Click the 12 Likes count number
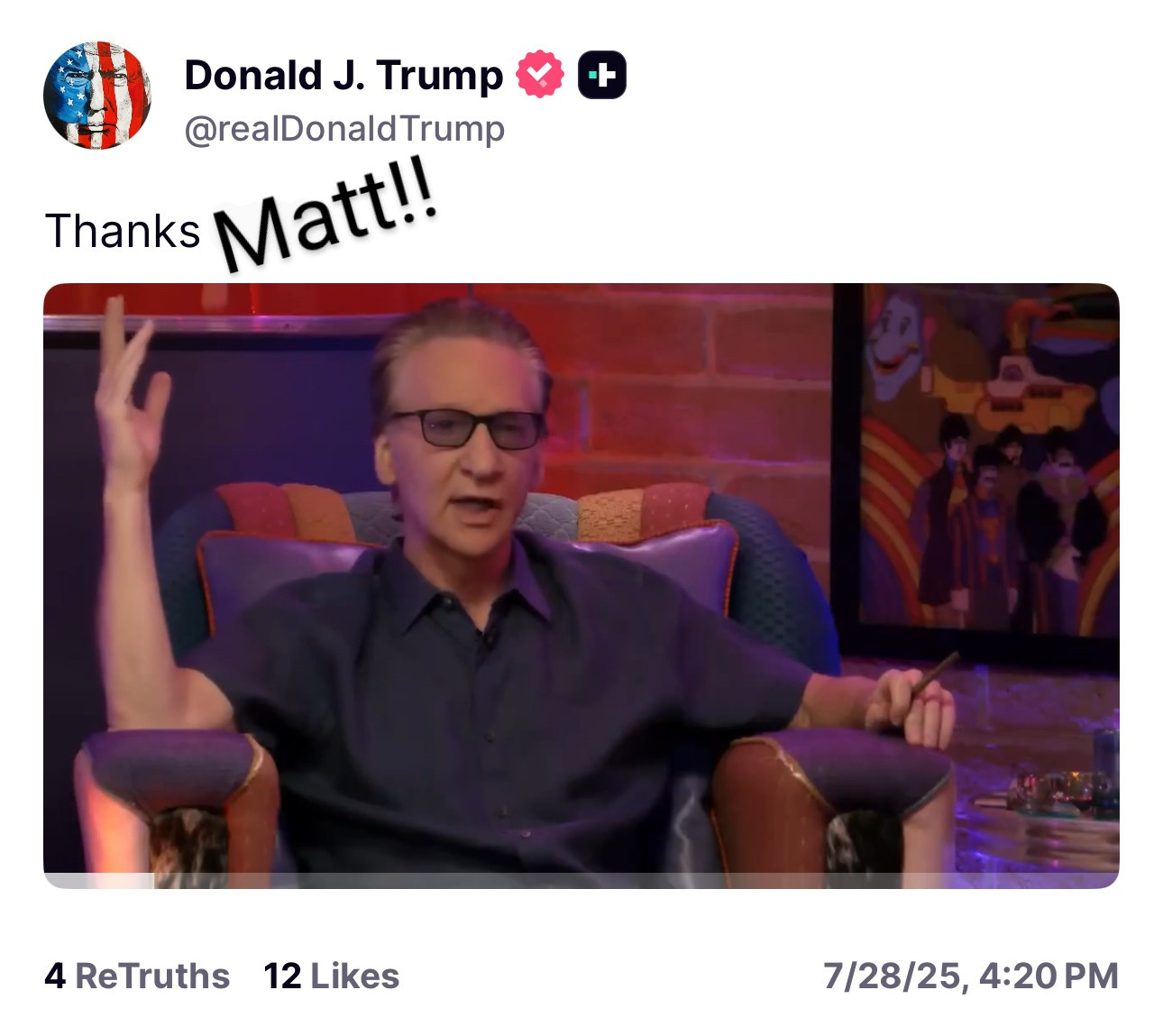The width and height of the screenshot is (1163, 1036). pos(282,976)
